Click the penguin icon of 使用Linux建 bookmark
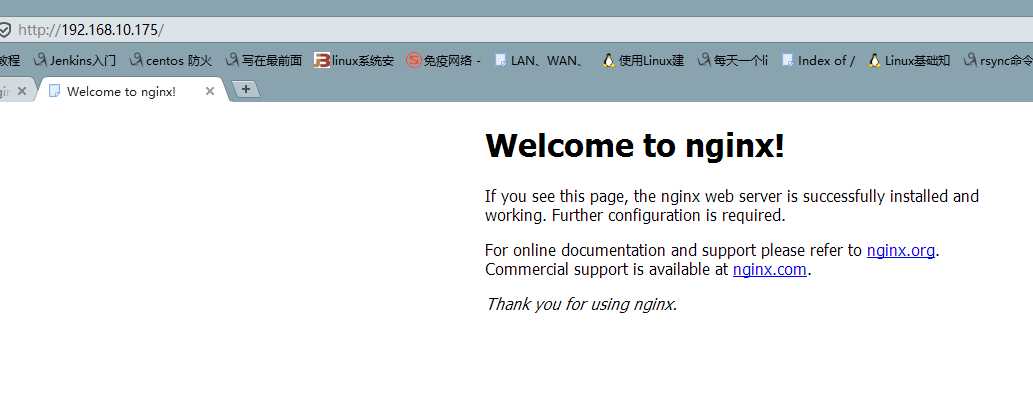 tap(609, 61)
